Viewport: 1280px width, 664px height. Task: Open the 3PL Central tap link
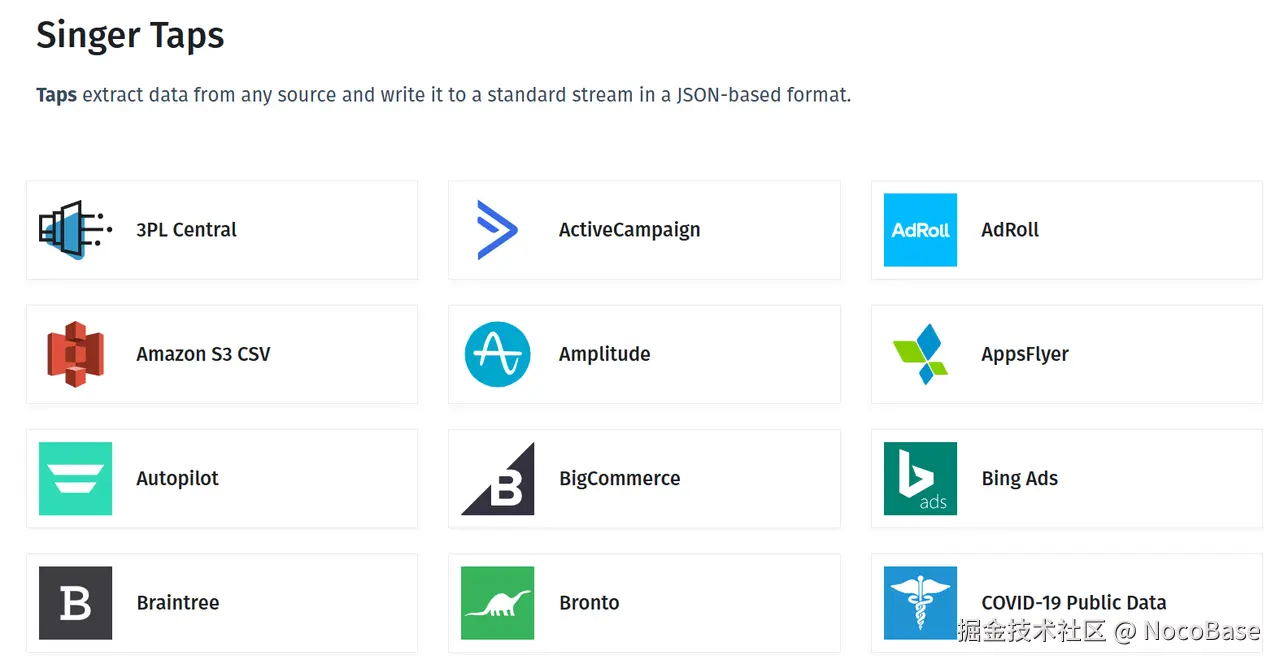click(186, 230)
